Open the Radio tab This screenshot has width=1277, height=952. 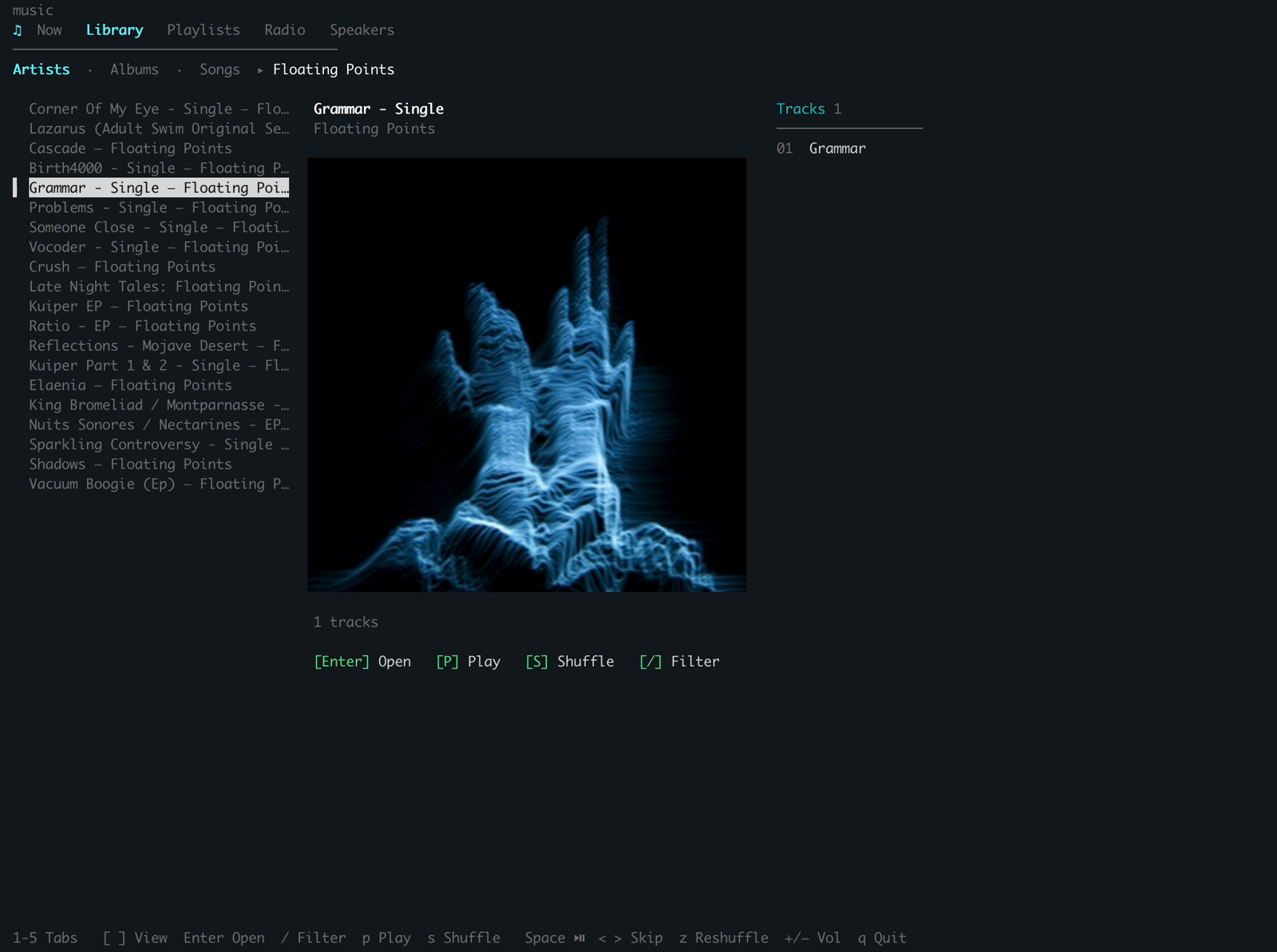(285, 30)
